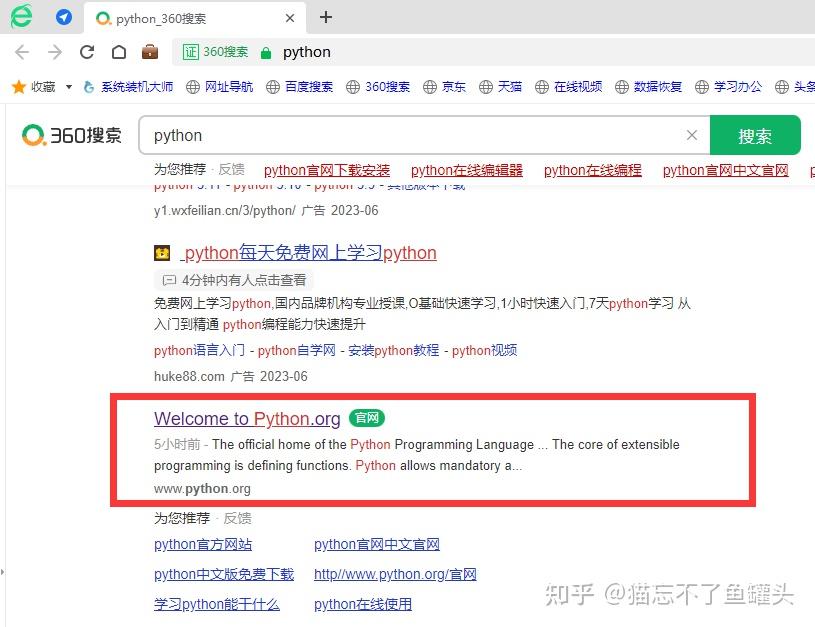Open lower related python官网中文官网
This screenshot has width=815, height=627.
377,544
